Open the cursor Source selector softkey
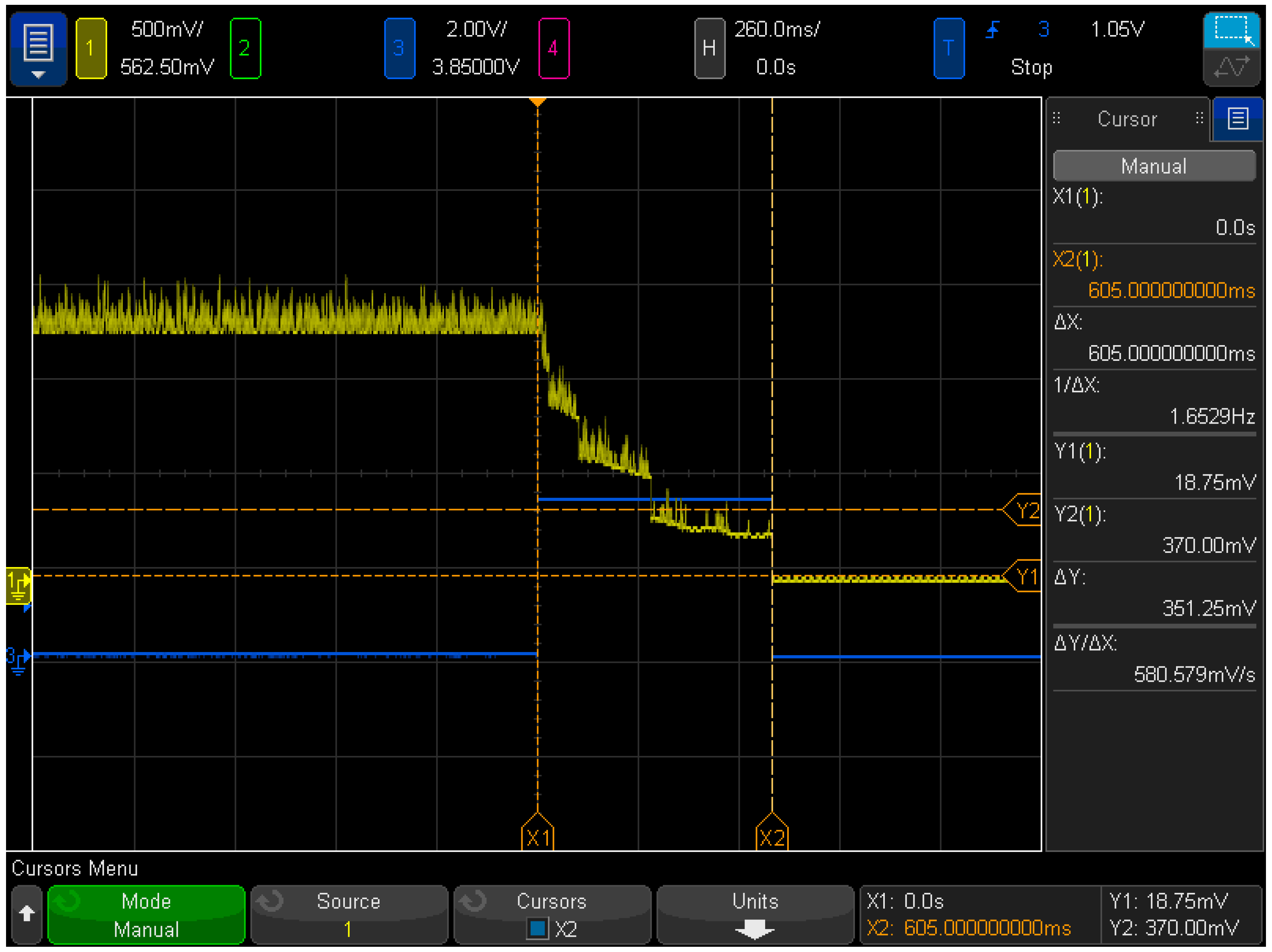Image resolution: width=1272 pixels, height=952 pixels. pos(349,914)
